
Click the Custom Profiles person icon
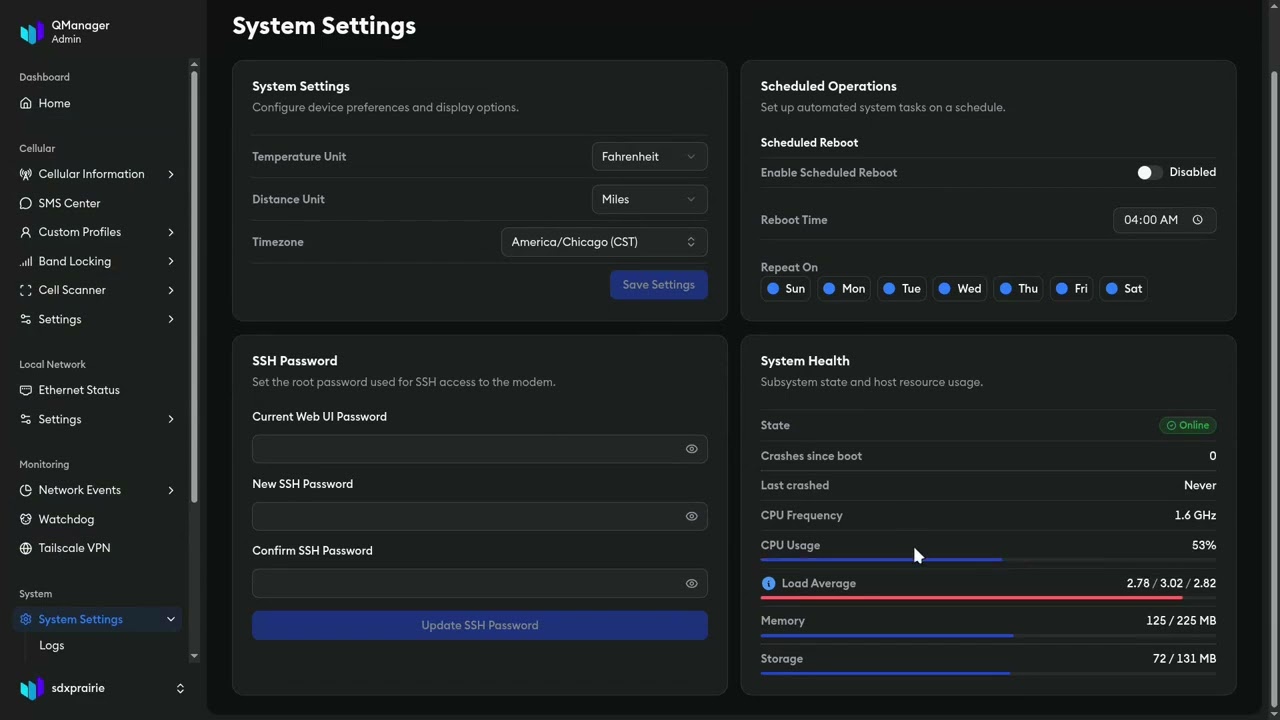pyautogui.click(x=26, y=232)
